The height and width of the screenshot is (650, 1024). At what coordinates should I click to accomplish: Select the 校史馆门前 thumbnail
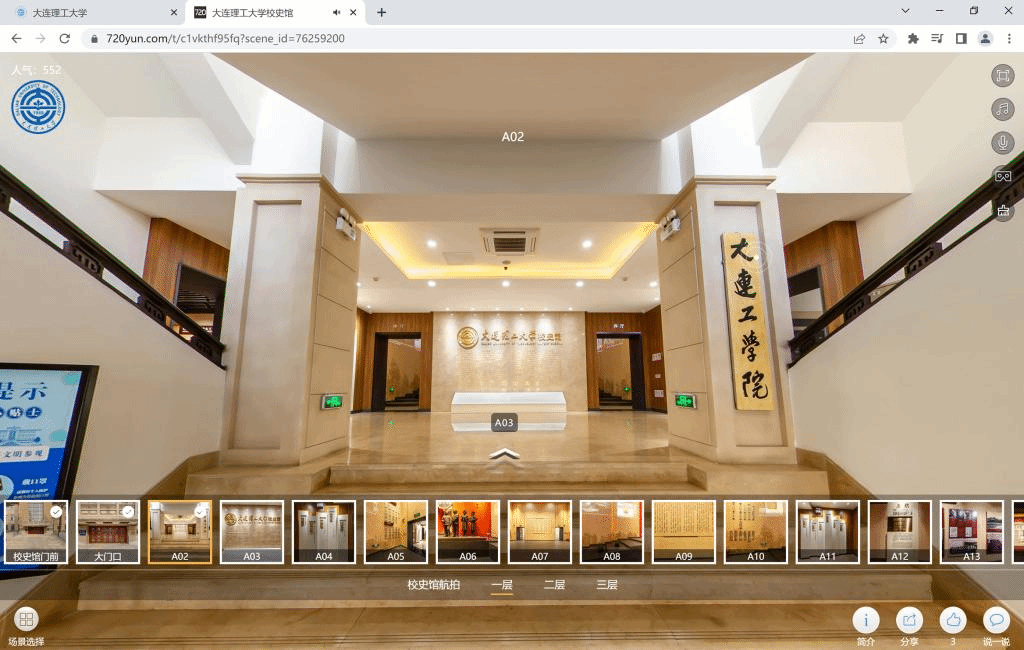coord(36,532)
